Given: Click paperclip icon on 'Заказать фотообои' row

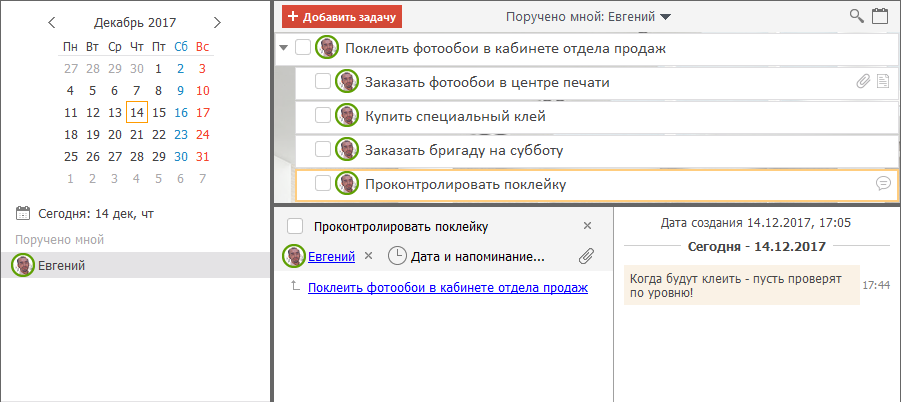Looking at the screenshot, I should pos(863,83).
